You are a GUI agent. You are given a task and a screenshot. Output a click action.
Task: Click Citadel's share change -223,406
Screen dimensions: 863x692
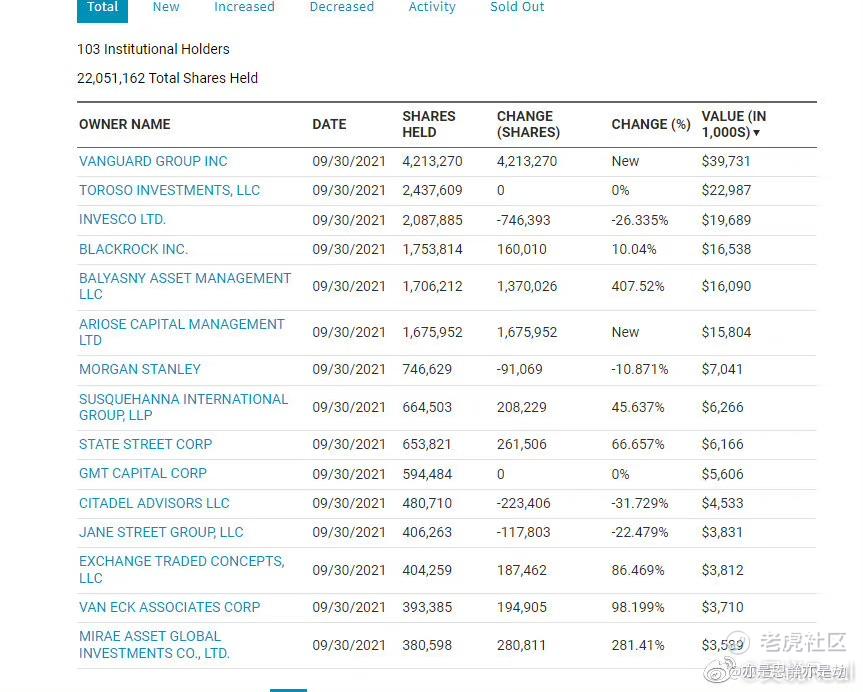point(523,503)
